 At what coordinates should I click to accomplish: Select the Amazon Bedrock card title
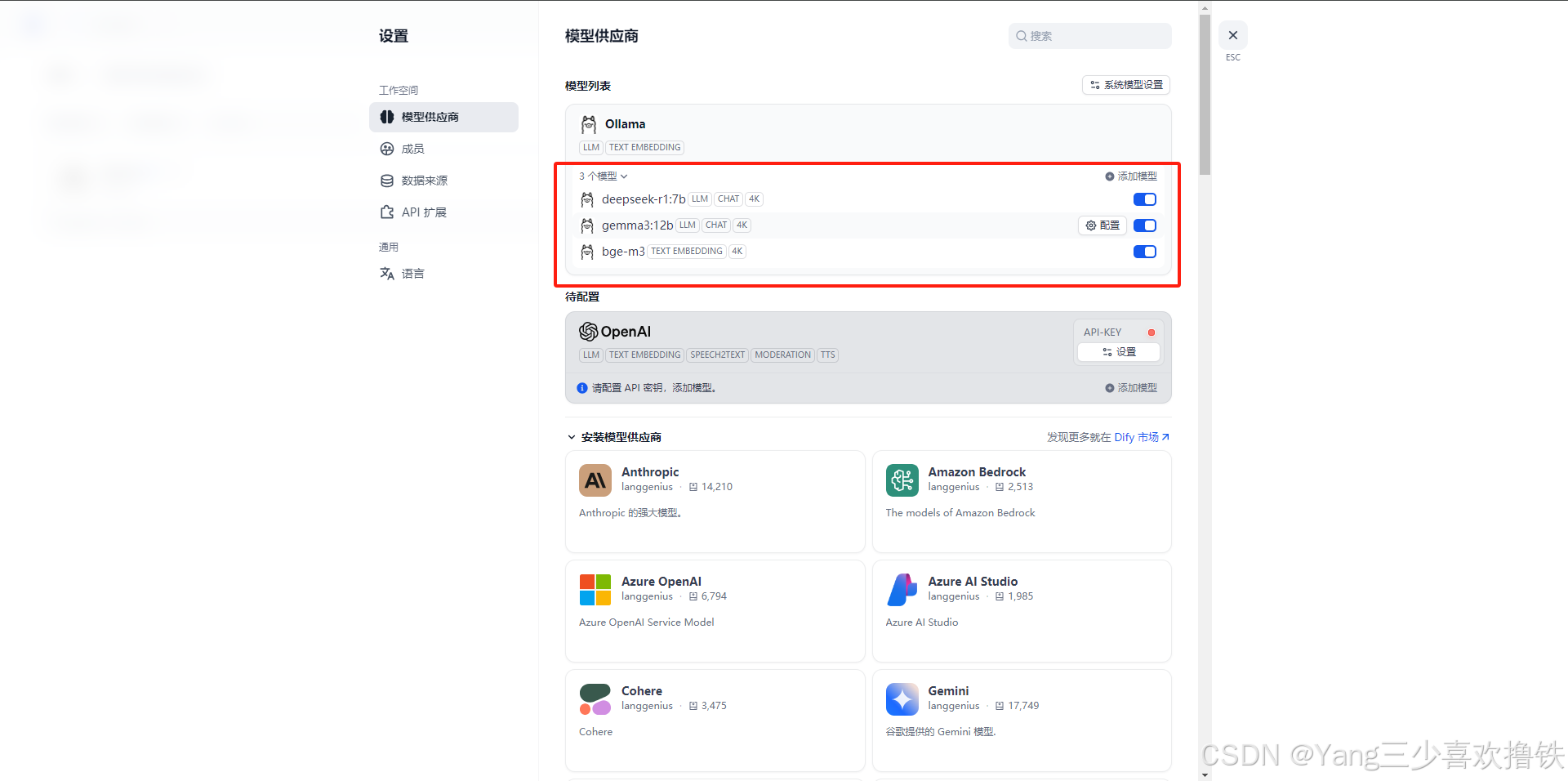coord(977,472)
